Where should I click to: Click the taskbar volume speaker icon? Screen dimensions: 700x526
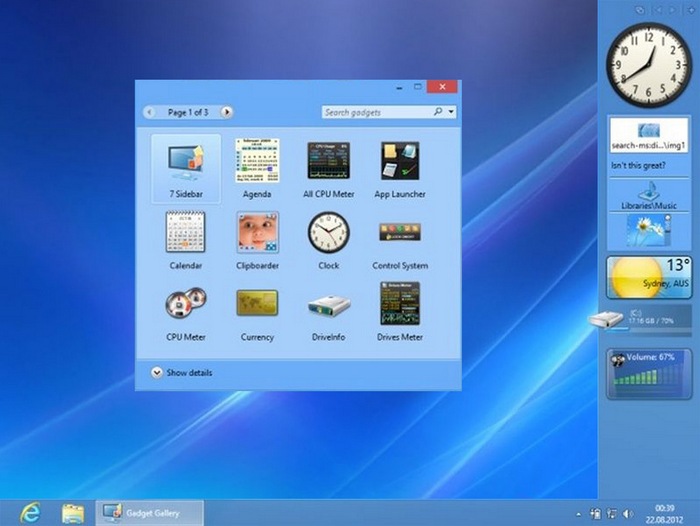pyautogui.click(x=628, y=514)
